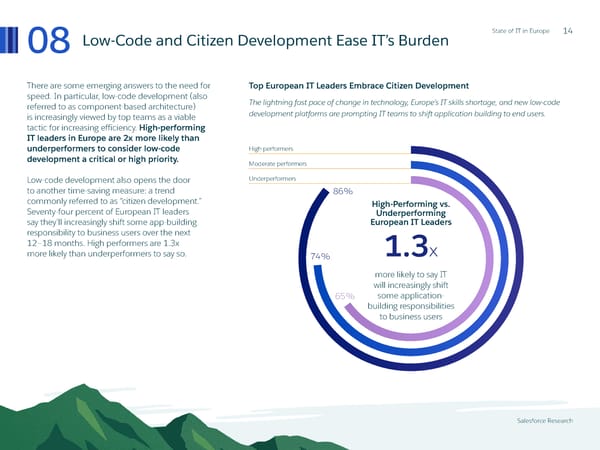
Task: Select the slide title about Low-Code and Citizen Development
Action: tap(264, 41)
